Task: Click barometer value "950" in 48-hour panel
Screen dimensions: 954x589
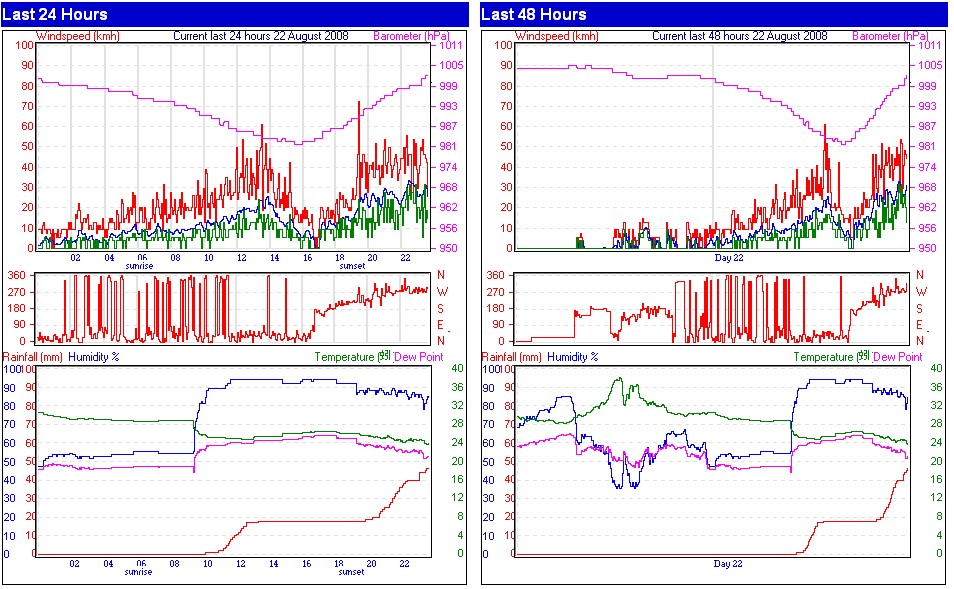Action: (x=927, y=248)
